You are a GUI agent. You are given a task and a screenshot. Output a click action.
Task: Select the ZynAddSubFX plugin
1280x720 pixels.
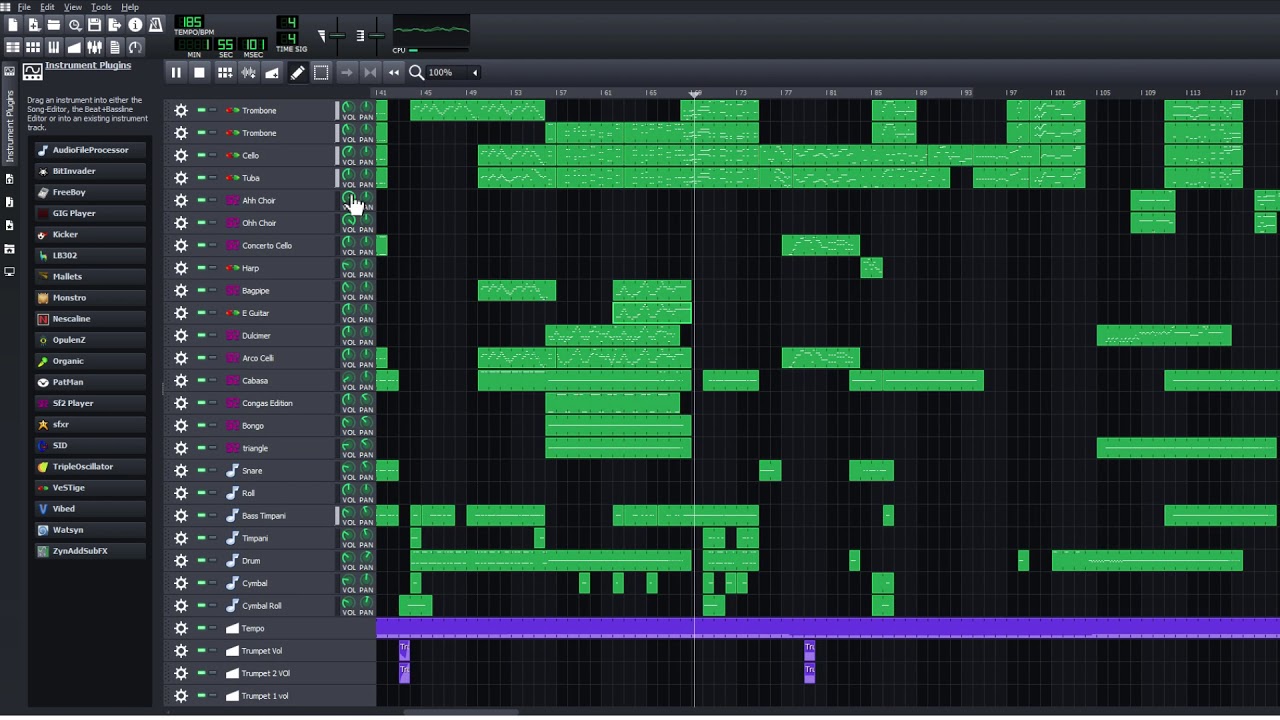pos(89,551)
